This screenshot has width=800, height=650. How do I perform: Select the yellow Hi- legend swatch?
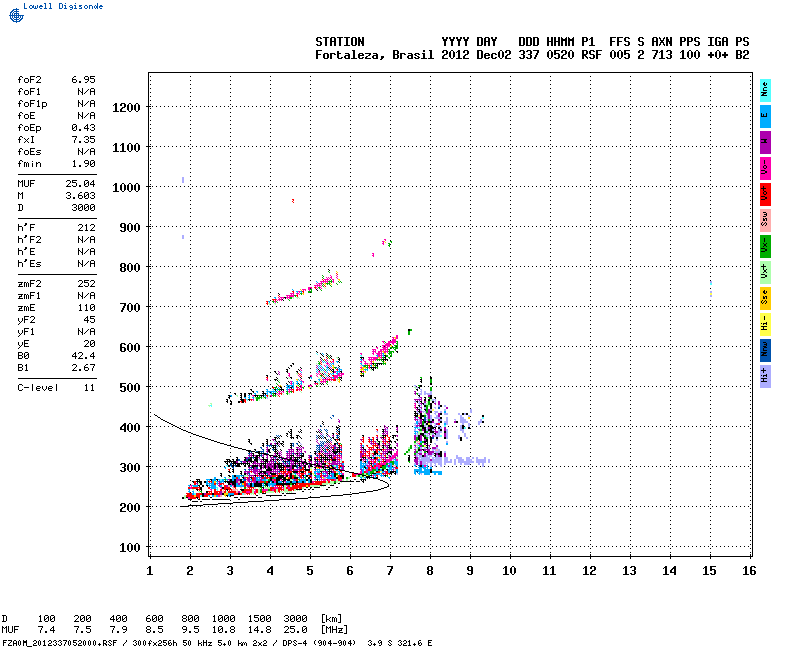click(765, 324)
